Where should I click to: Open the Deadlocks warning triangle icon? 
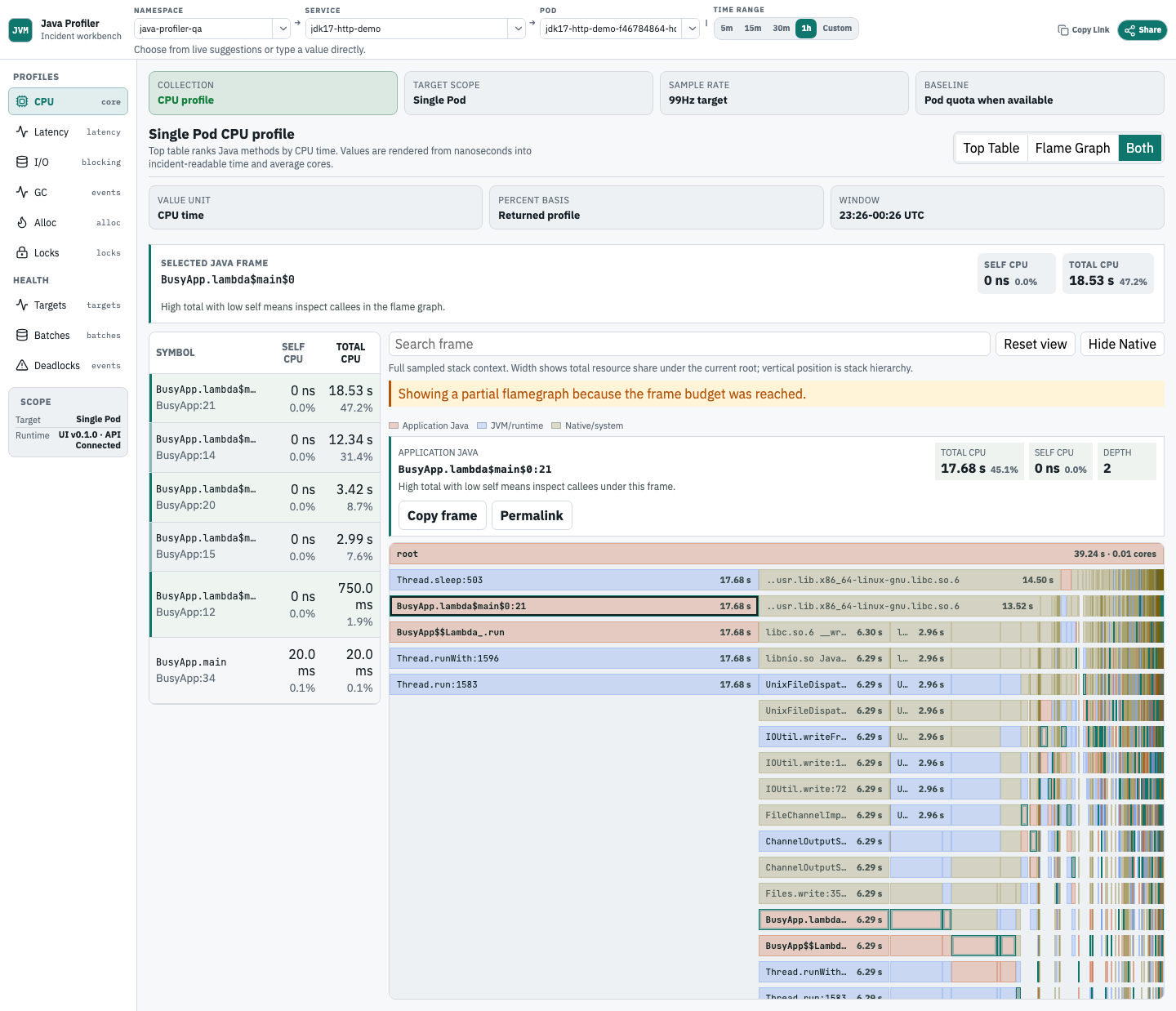[x=22, y=366]
